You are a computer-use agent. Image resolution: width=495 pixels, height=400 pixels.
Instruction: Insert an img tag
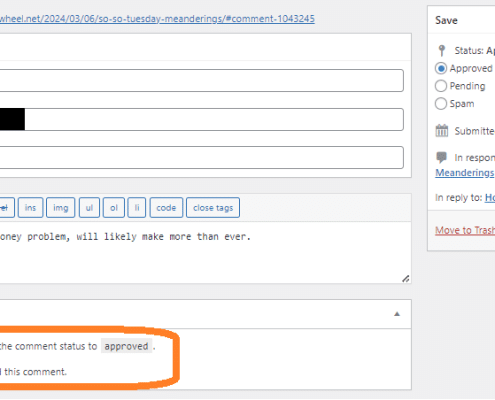click(x=60, y=208)
